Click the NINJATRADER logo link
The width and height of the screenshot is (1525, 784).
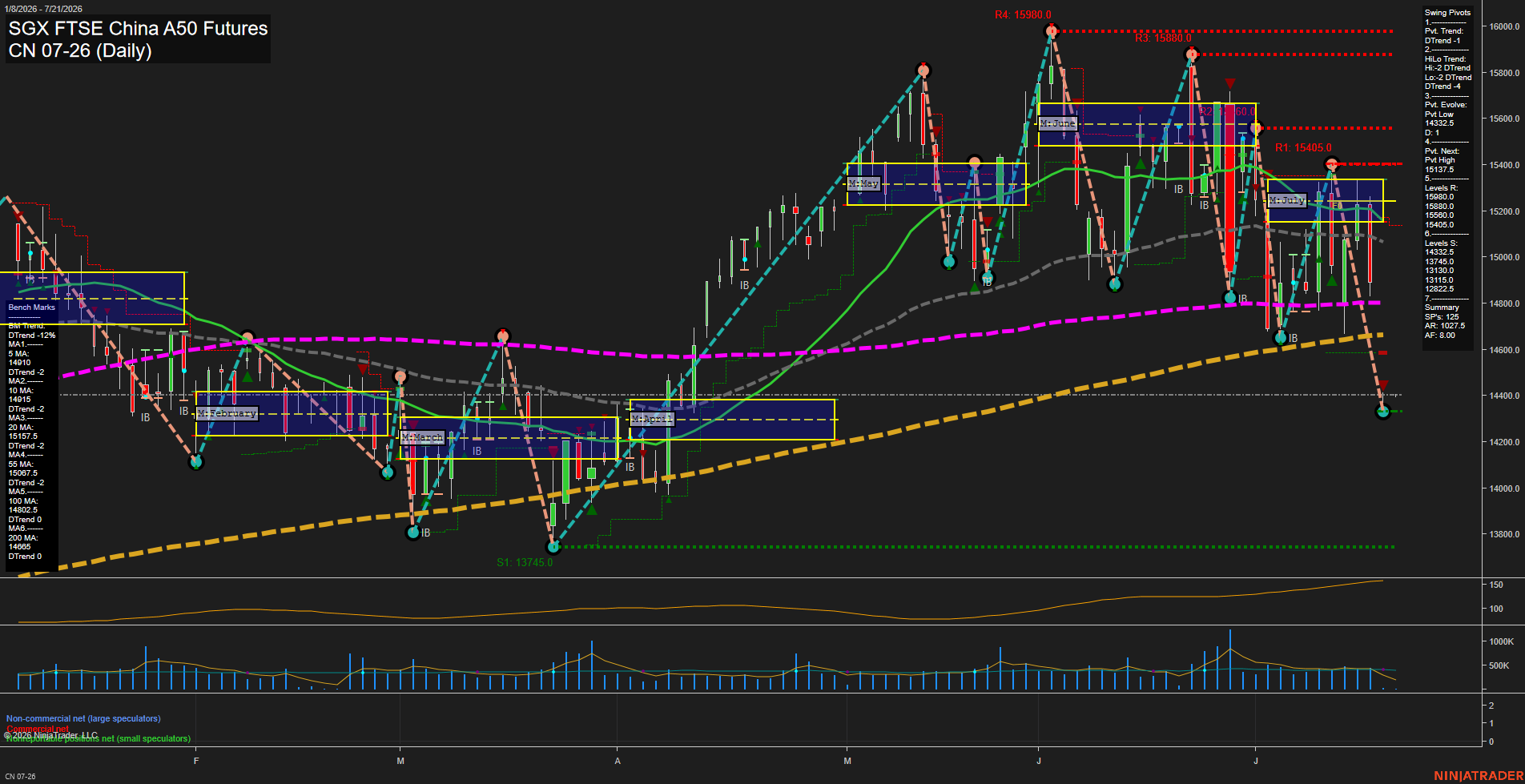1478,776
